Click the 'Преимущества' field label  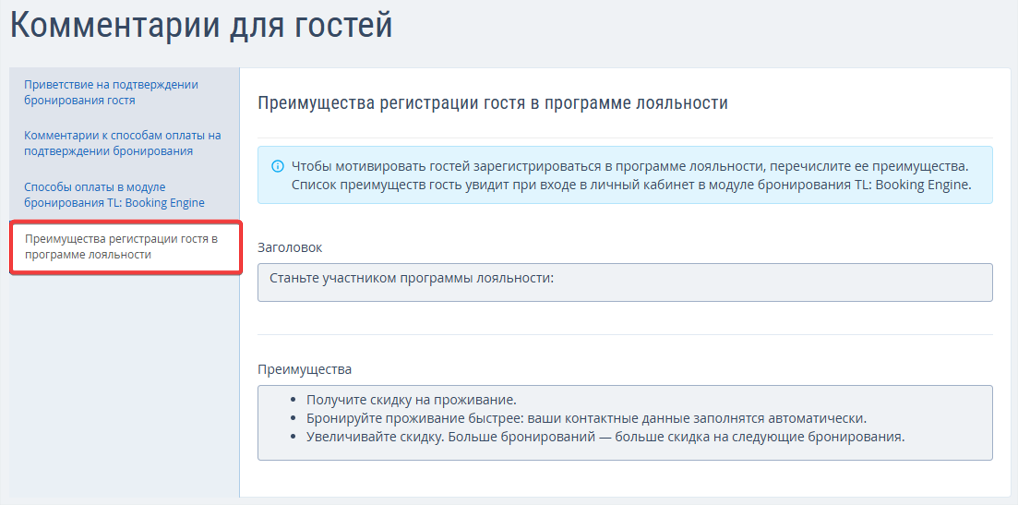pos(304,369)
